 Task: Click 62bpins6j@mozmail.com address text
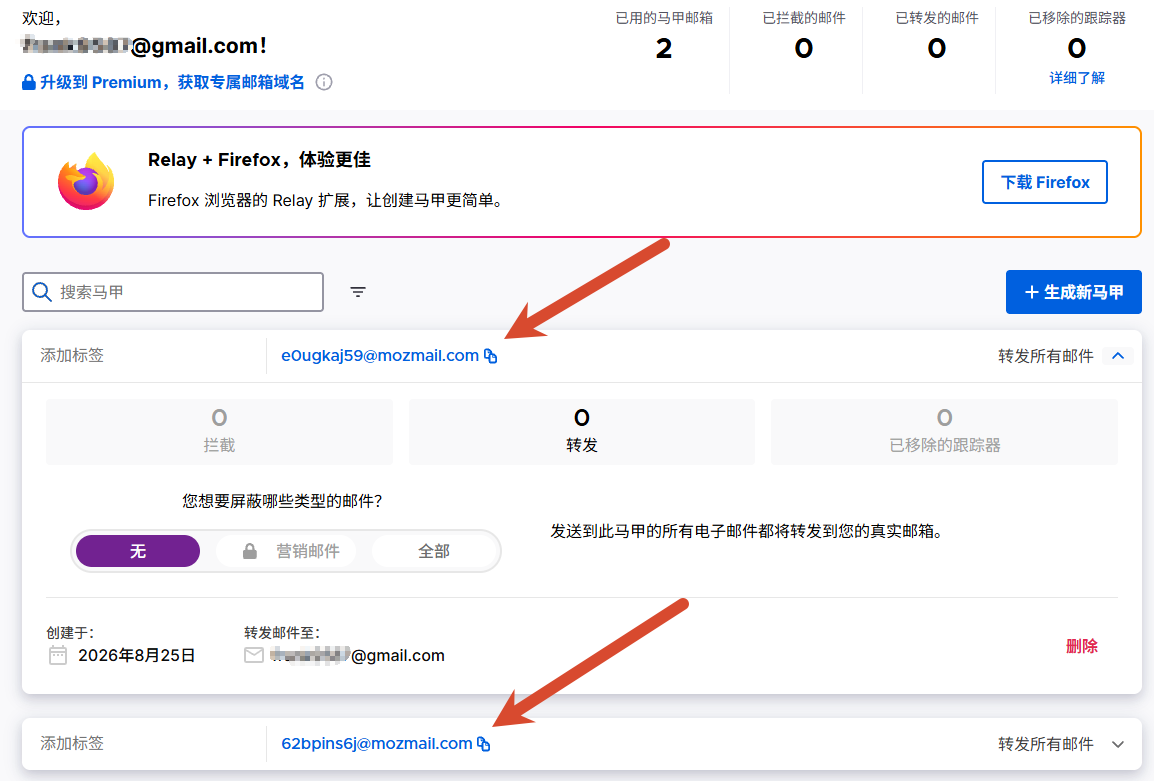[377, 744]
